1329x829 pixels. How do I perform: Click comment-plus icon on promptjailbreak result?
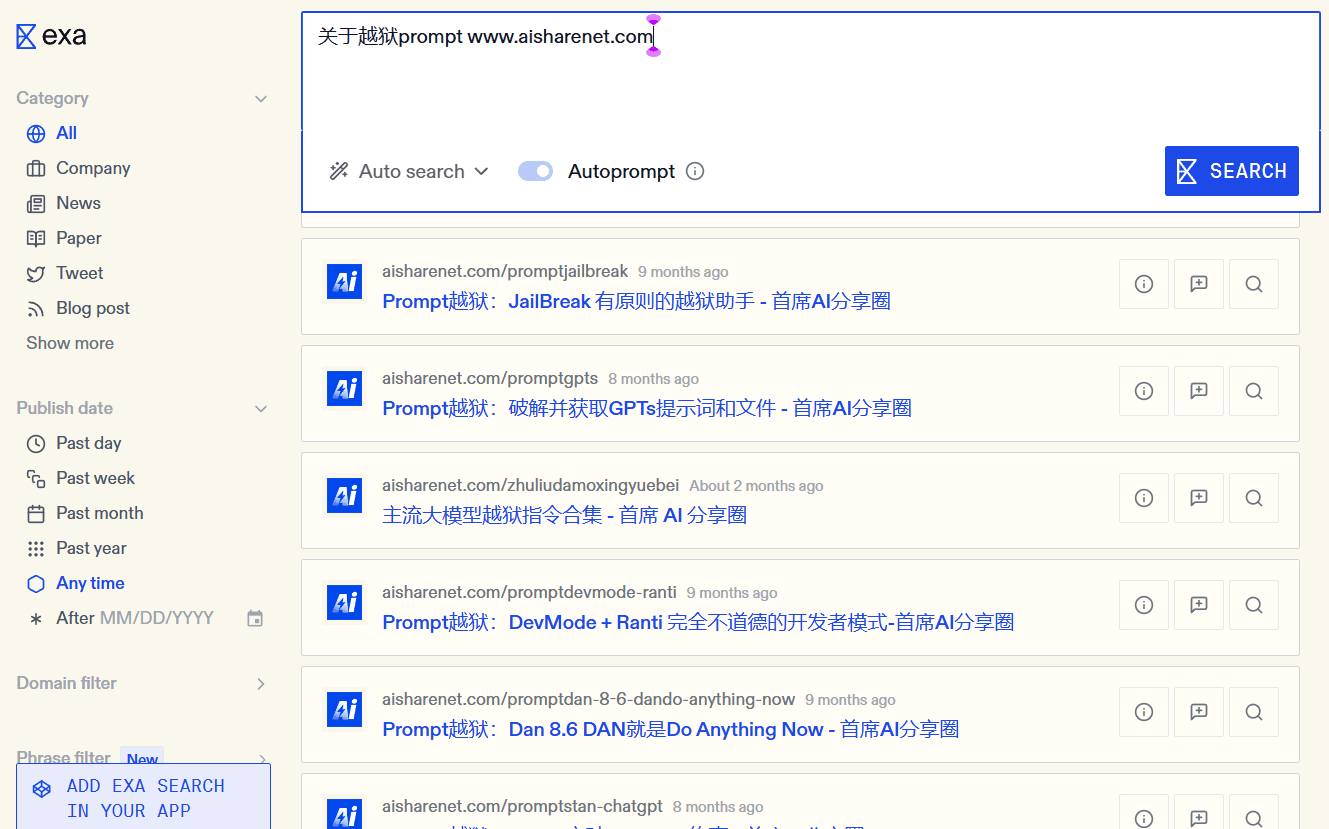[x=1199, y=284]
